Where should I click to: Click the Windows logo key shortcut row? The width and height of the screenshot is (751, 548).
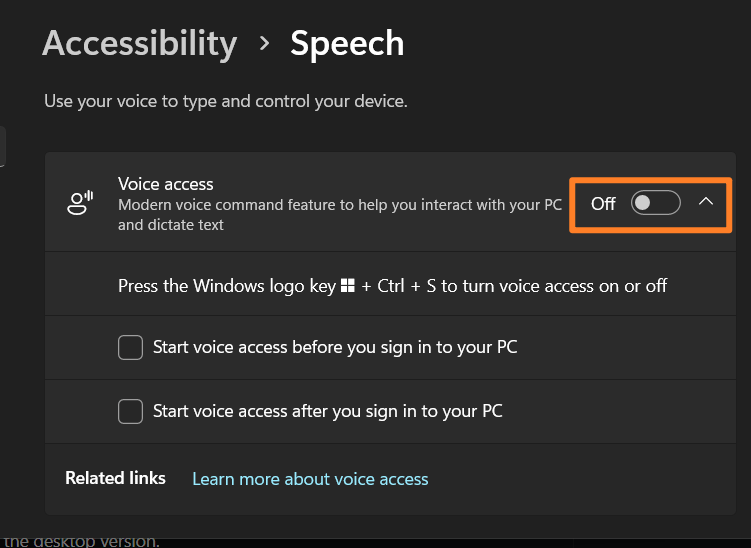tap(390, 284)
